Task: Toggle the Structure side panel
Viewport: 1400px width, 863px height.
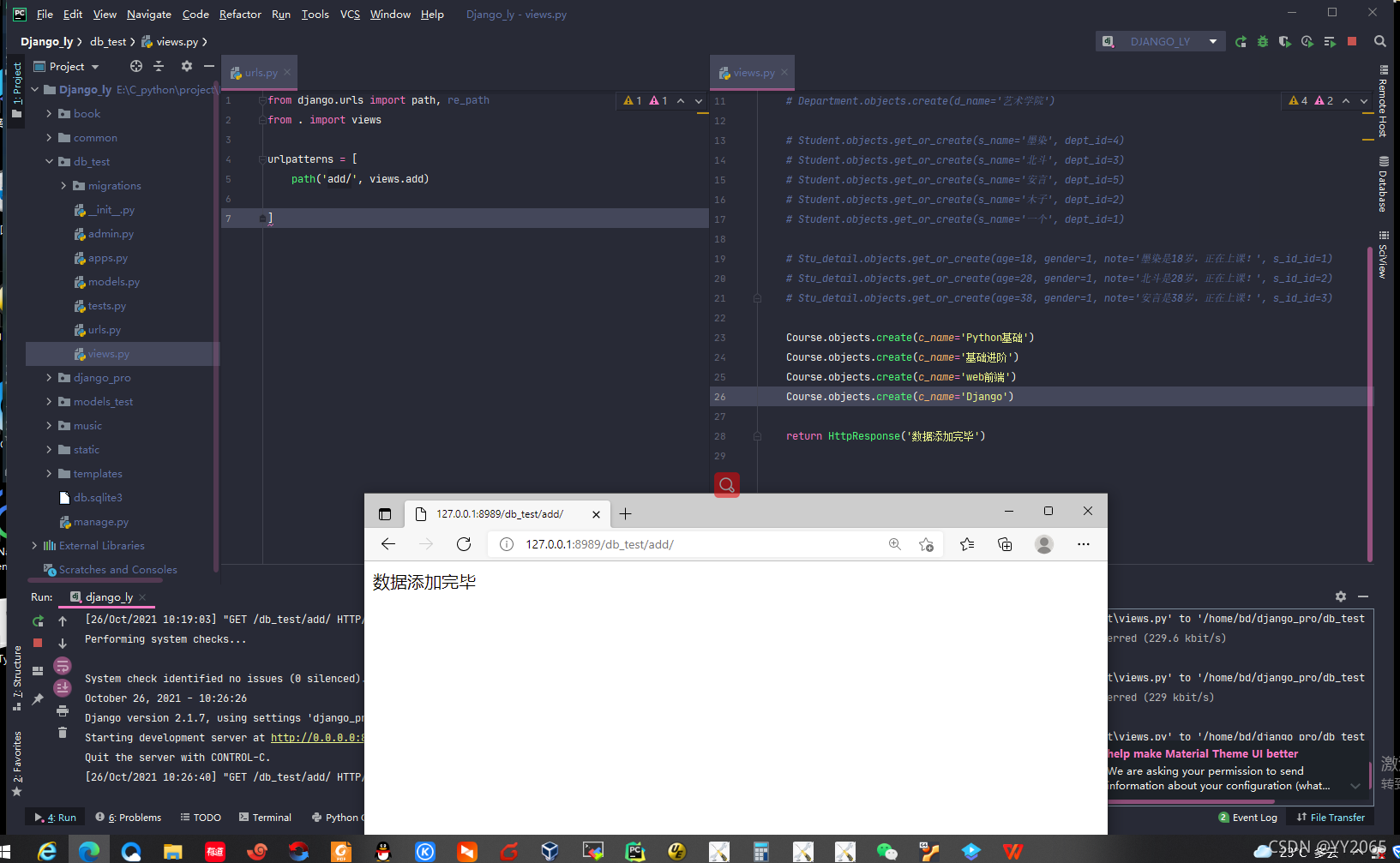Action: coord(16,679)
